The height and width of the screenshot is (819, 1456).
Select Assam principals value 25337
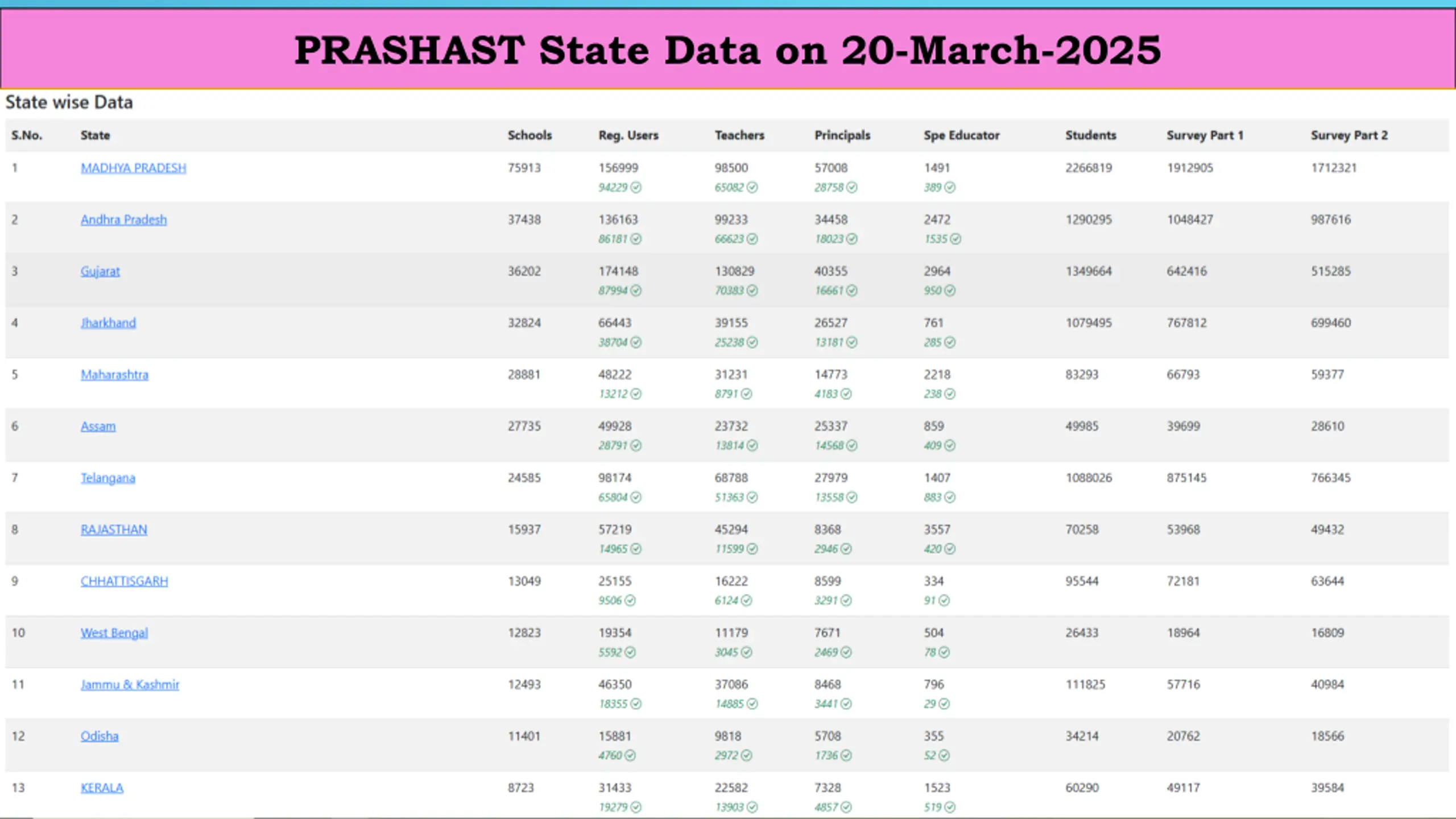pyautogui.click(x=830, y=427)
